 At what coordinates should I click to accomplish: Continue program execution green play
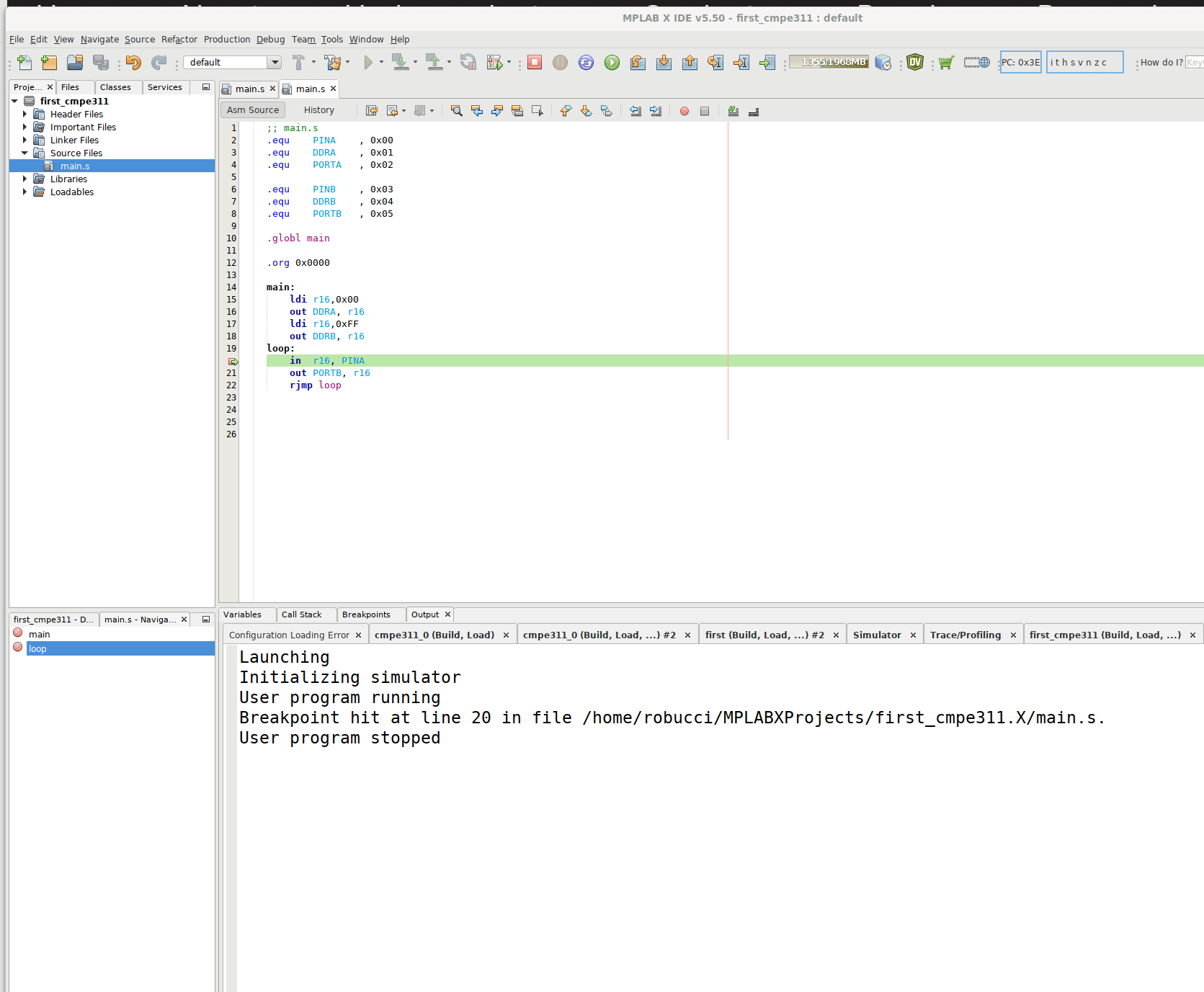[612, 63]
